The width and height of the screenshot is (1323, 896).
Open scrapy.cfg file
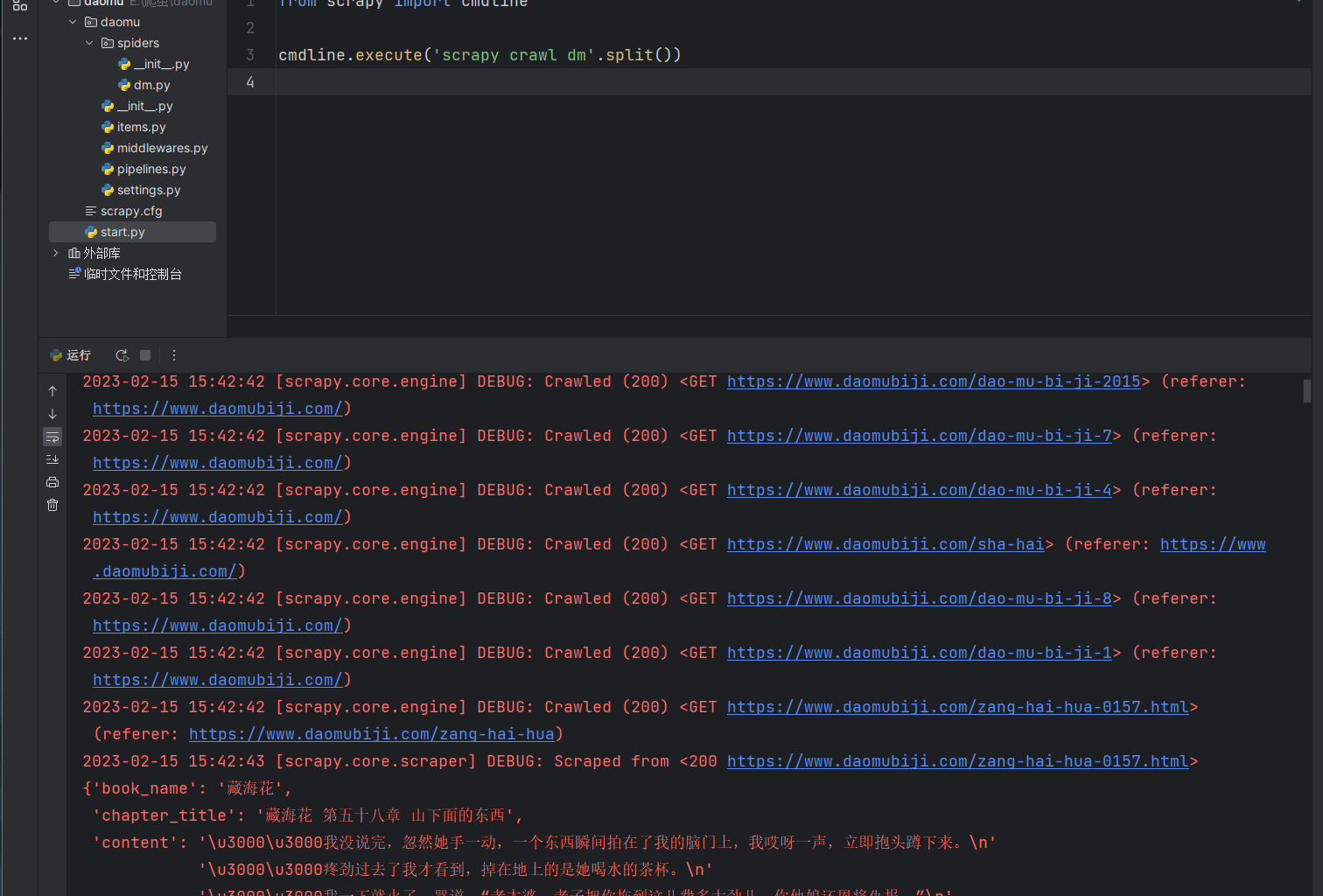coord(123,211)
